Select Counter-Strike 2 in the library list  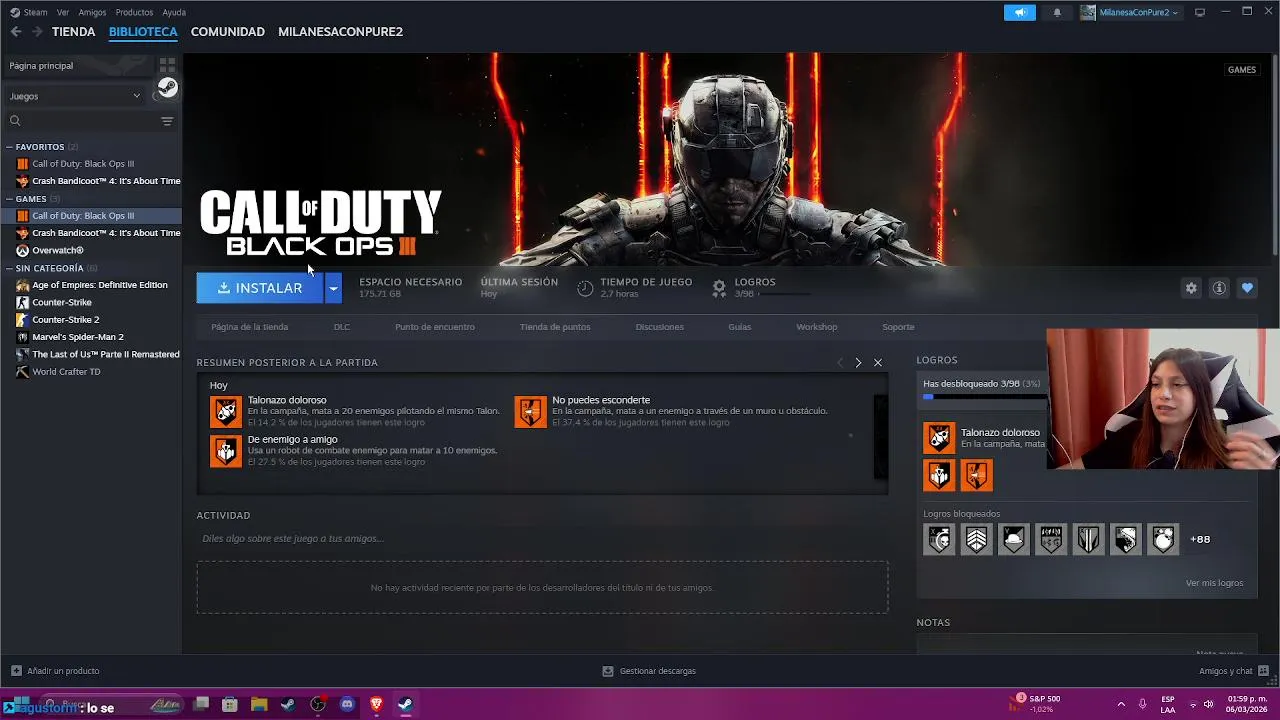point(66,320)
